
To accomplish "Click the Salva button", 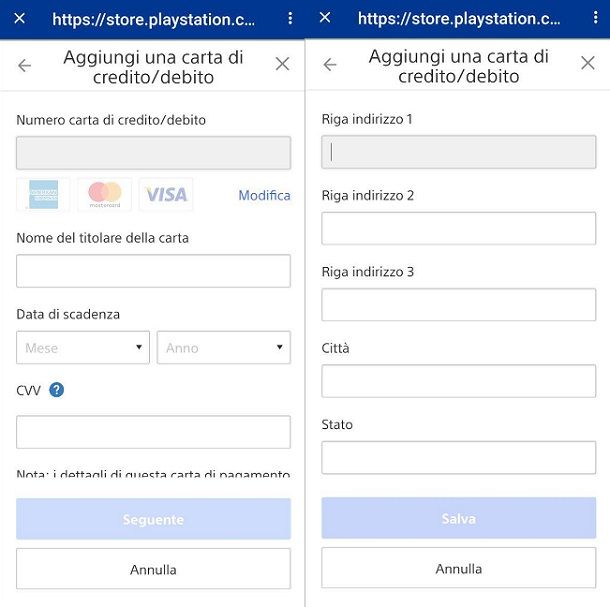I will (459, 518).
